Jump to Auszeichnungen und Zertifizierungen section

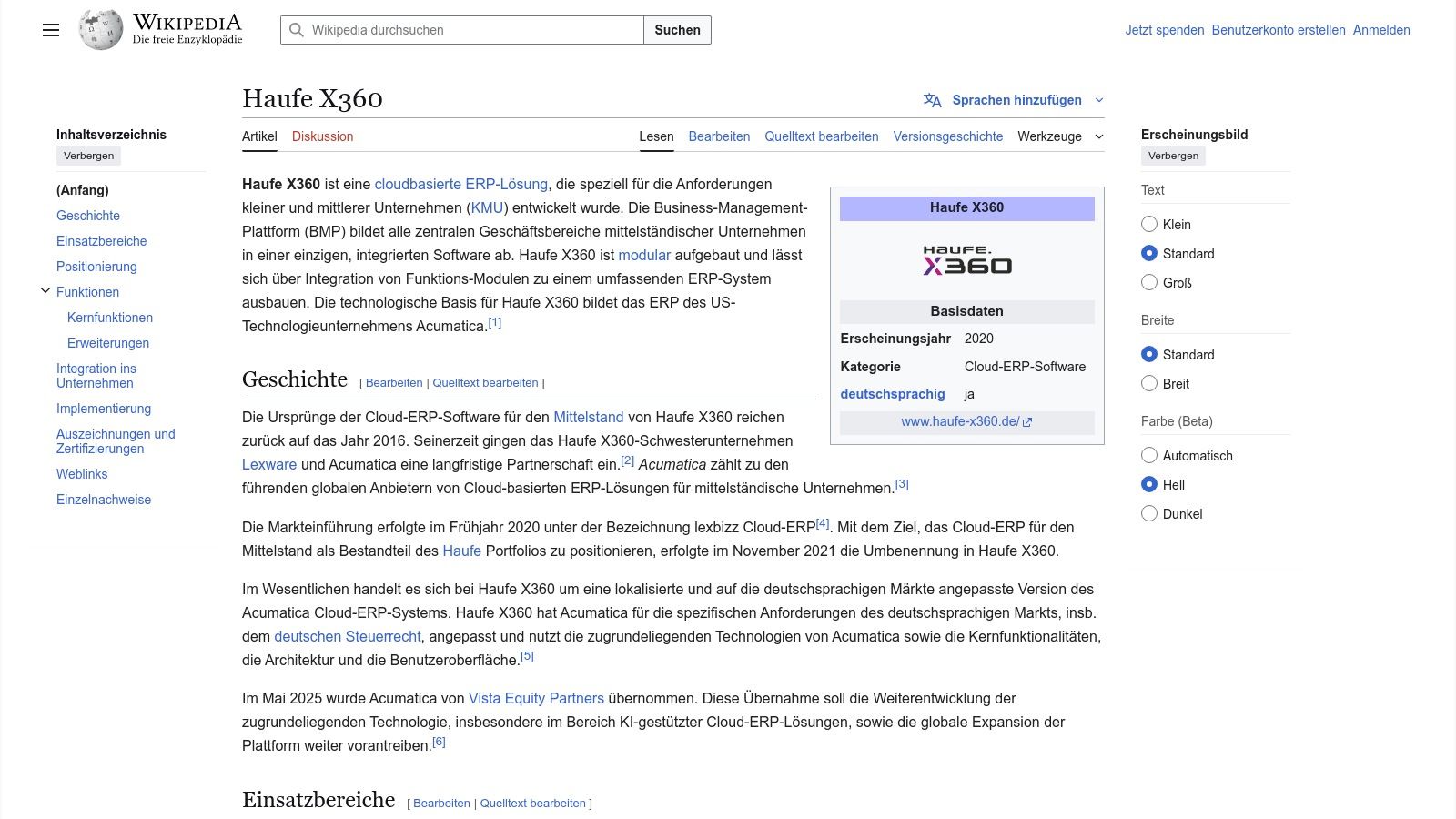(x=116, y=441)
